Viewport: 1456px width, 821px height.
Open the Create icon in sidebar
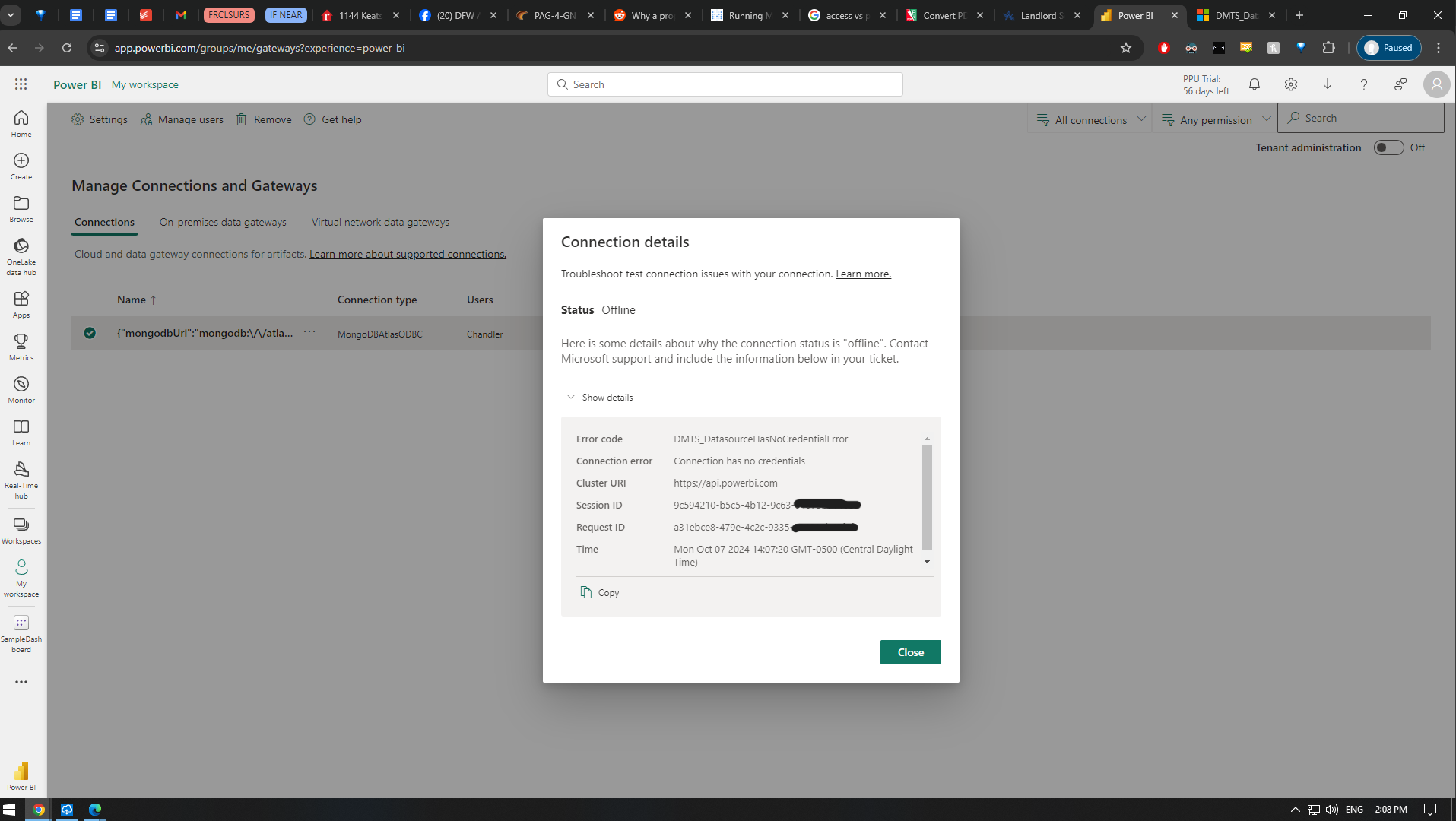[x=21, y=161]
